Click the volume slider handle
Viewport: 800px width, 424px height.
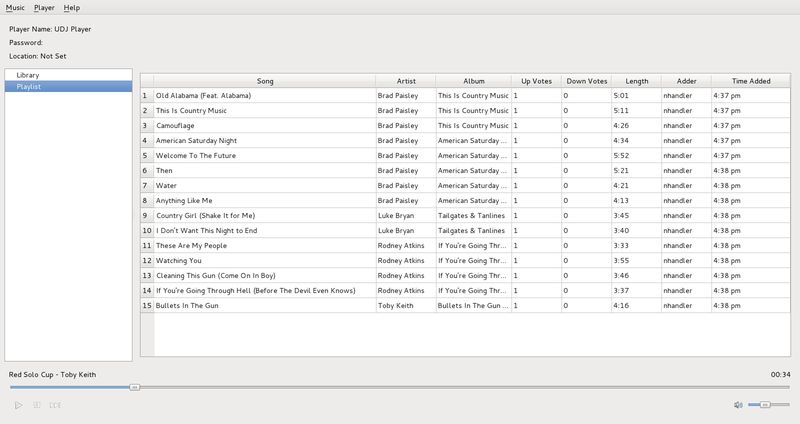(764, 405)
